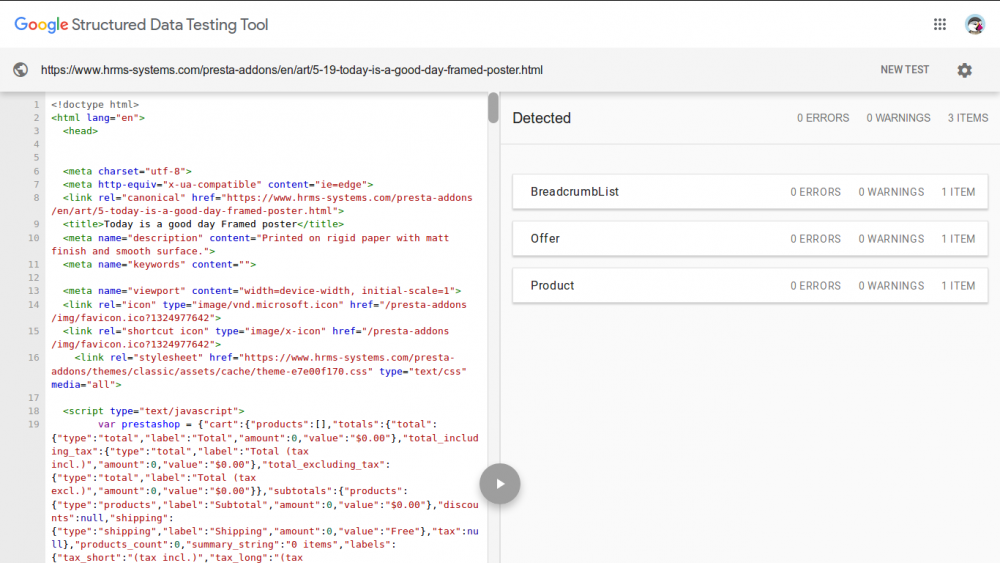Run test with the play button
1000x563 pixels.
[x=500, y=484]
